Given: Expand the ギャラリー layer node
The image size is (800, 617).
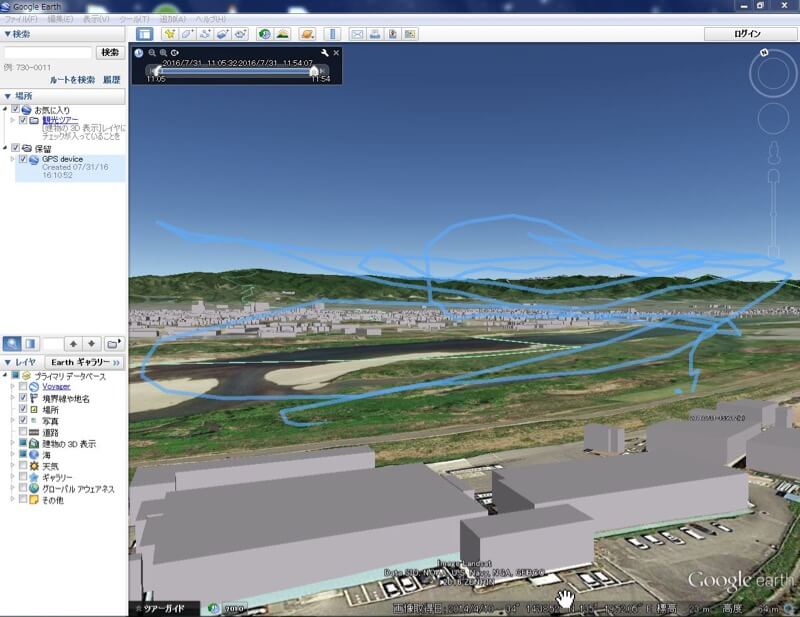Looking at the screenshot, I should tap(13, 477).
